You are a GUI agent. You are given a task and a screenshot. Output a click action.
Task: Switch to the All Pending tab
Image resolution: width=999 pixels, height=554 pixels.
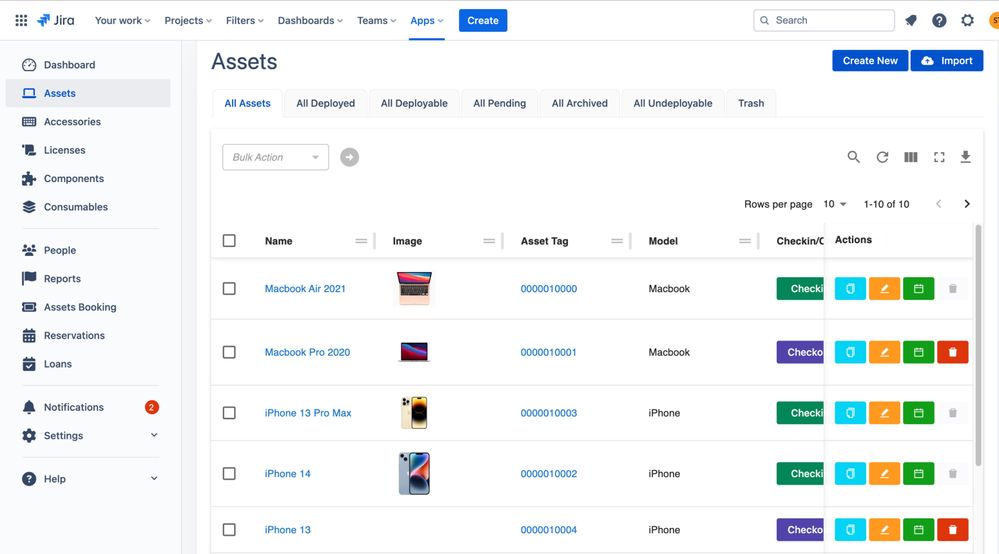[500, 103]
